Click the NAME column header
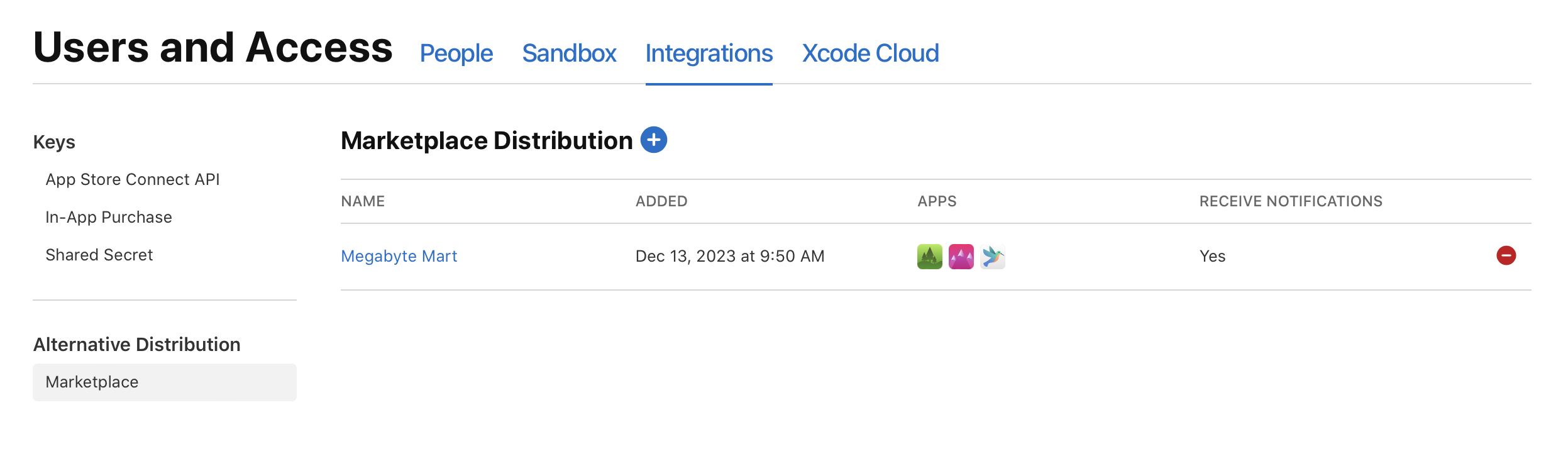 click(363, 201)
